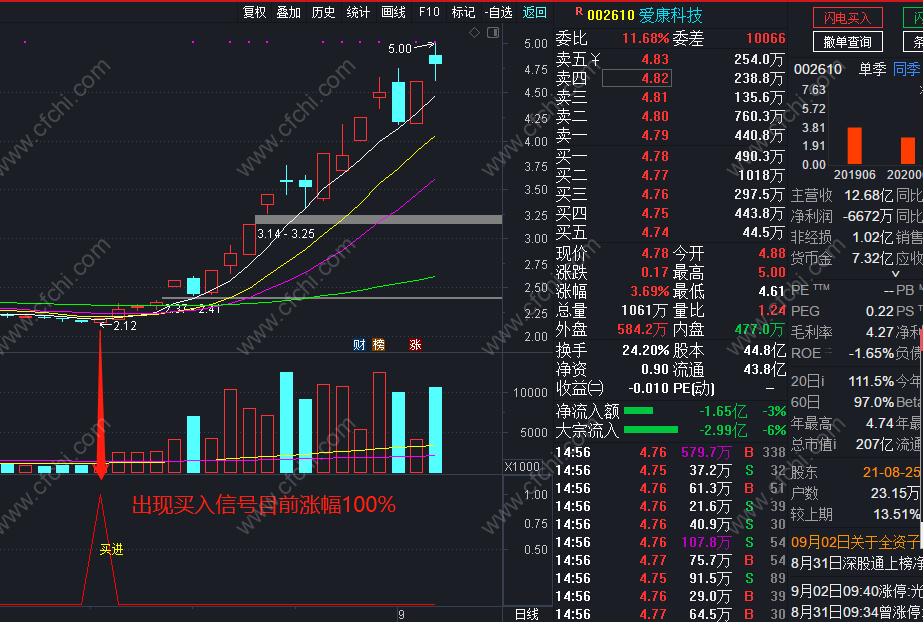The image size is (923, 622).
Task: Click the 毛利率 value 4.27
Action: click(879, 332)
